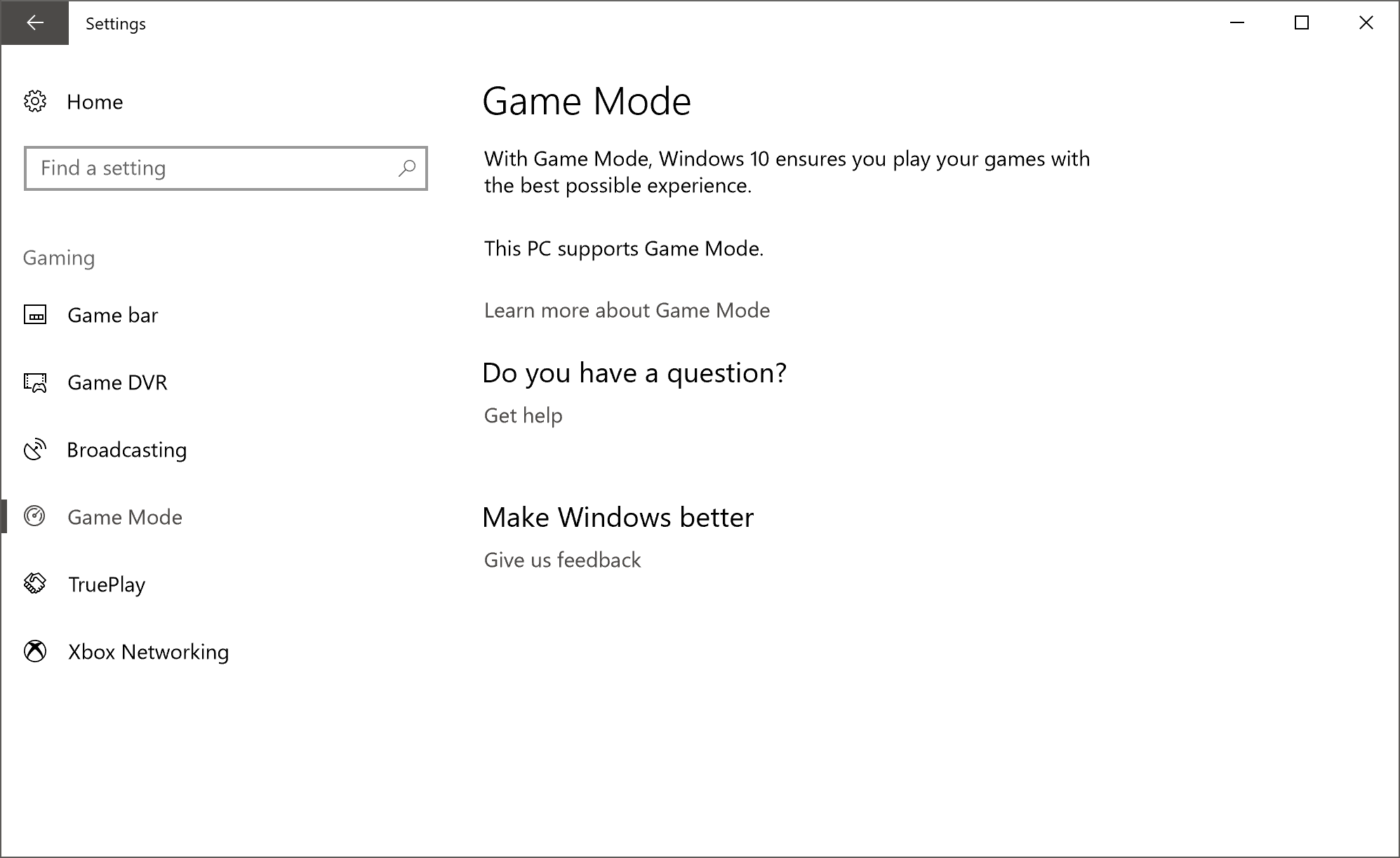Click Learn more about Game Mode
Screen dimensions: 1400x858
tap(627, 310)
